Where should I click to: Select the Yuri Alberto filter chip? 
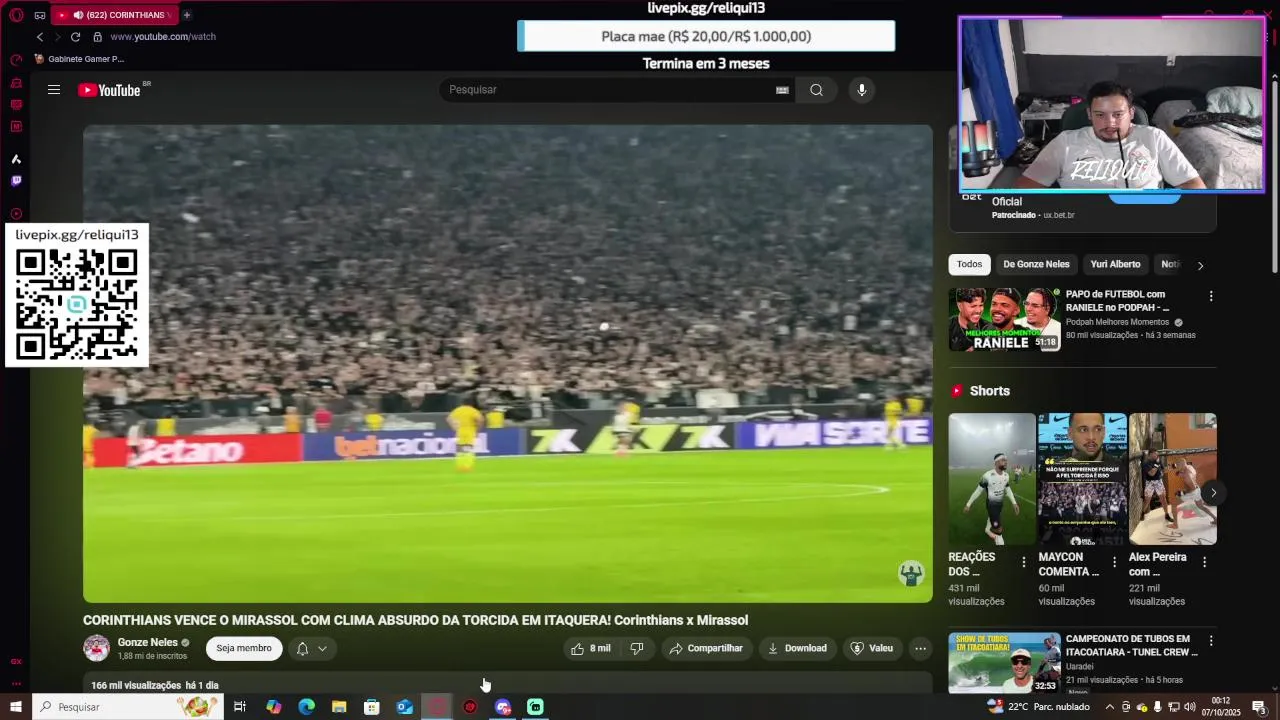[x=1115, y=264]
